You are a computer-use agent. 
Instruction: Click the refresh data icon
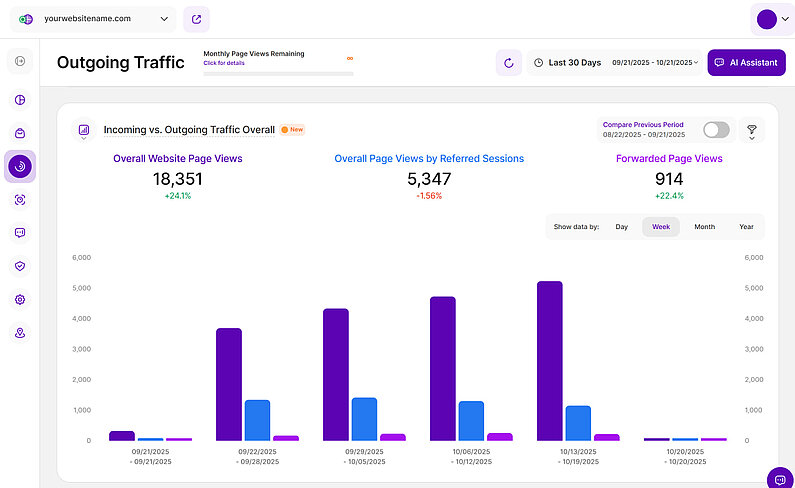coord(509,63)
